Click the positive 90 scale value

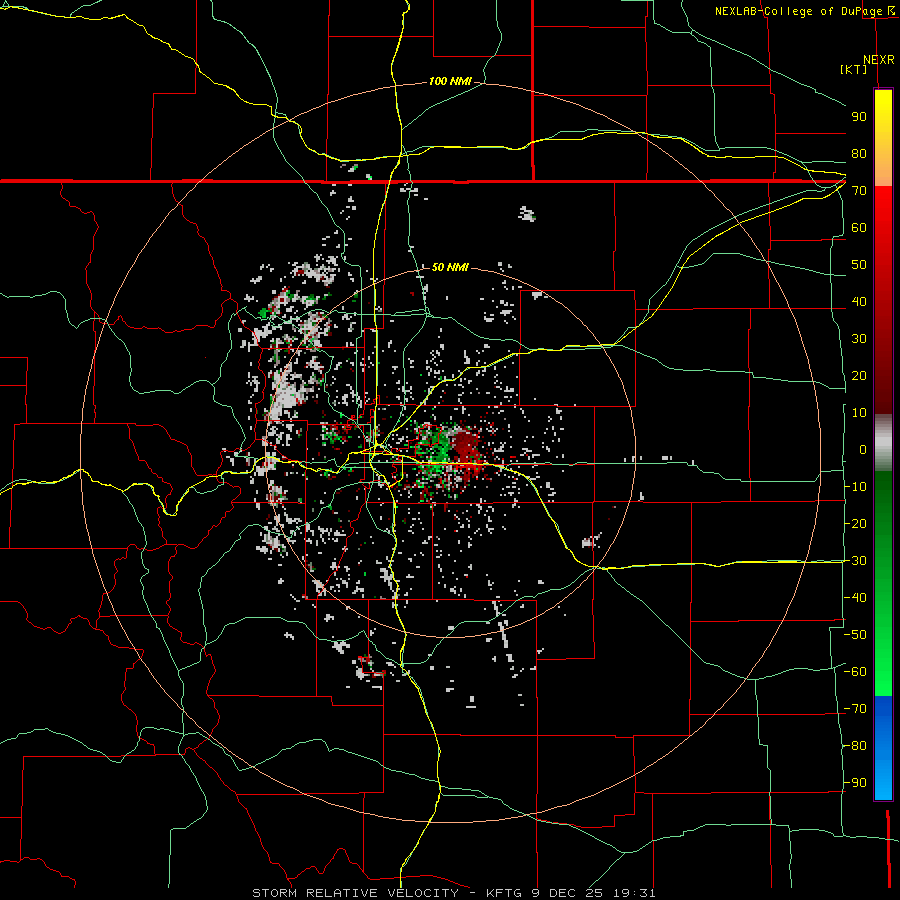pyautogui.click(x=859, y=117)
